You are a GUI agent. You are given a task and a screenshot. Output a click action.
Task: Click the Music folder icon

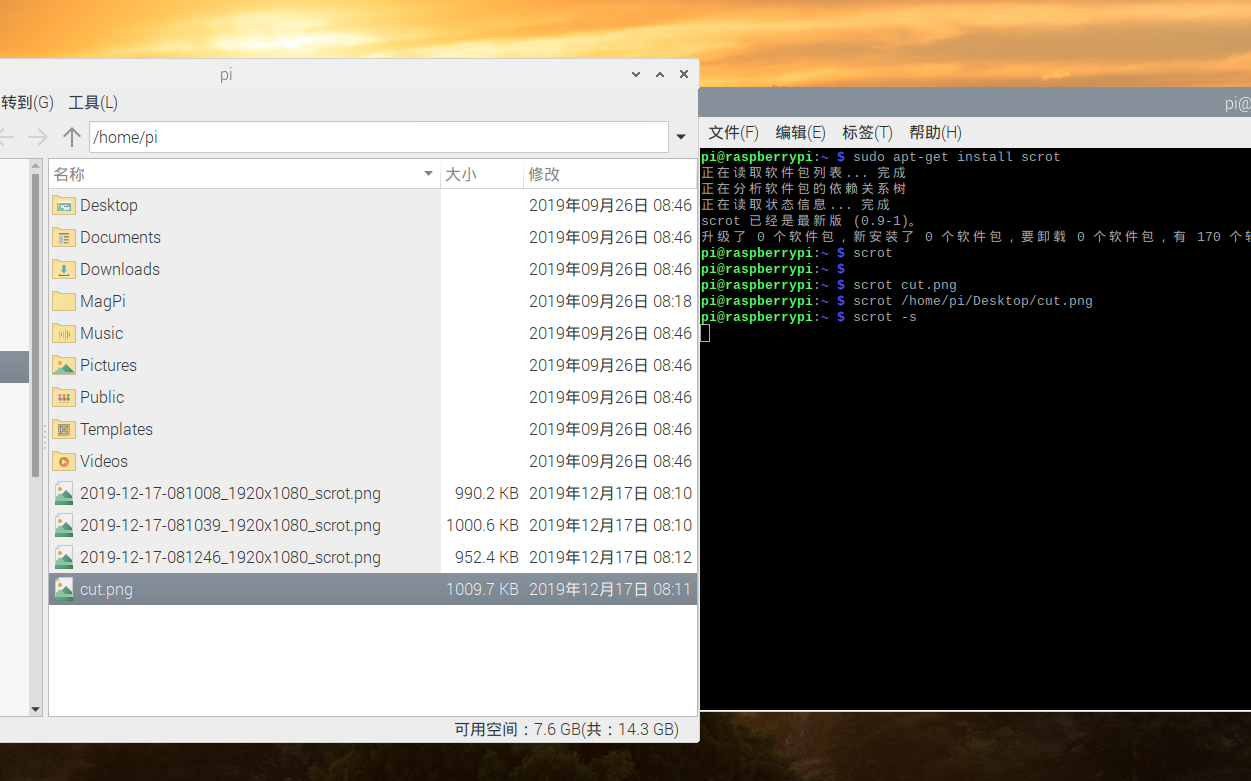click(x=64, y=333)
